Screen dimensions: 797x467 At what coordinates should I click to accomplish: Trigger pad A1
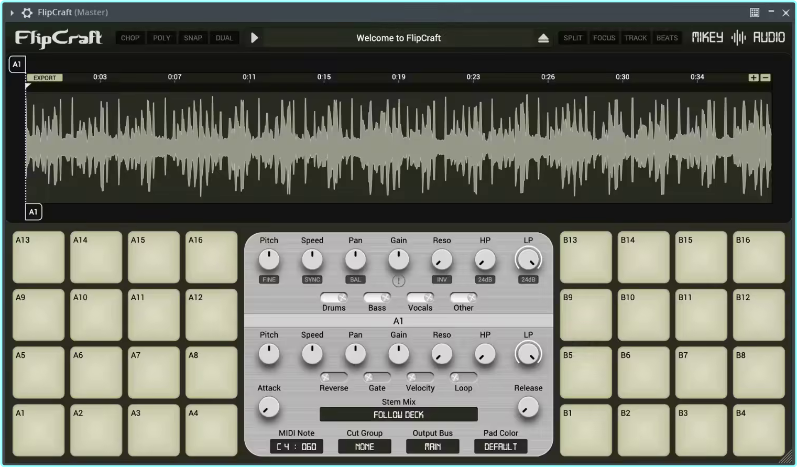pyautogui.click(x=39, y=430)
